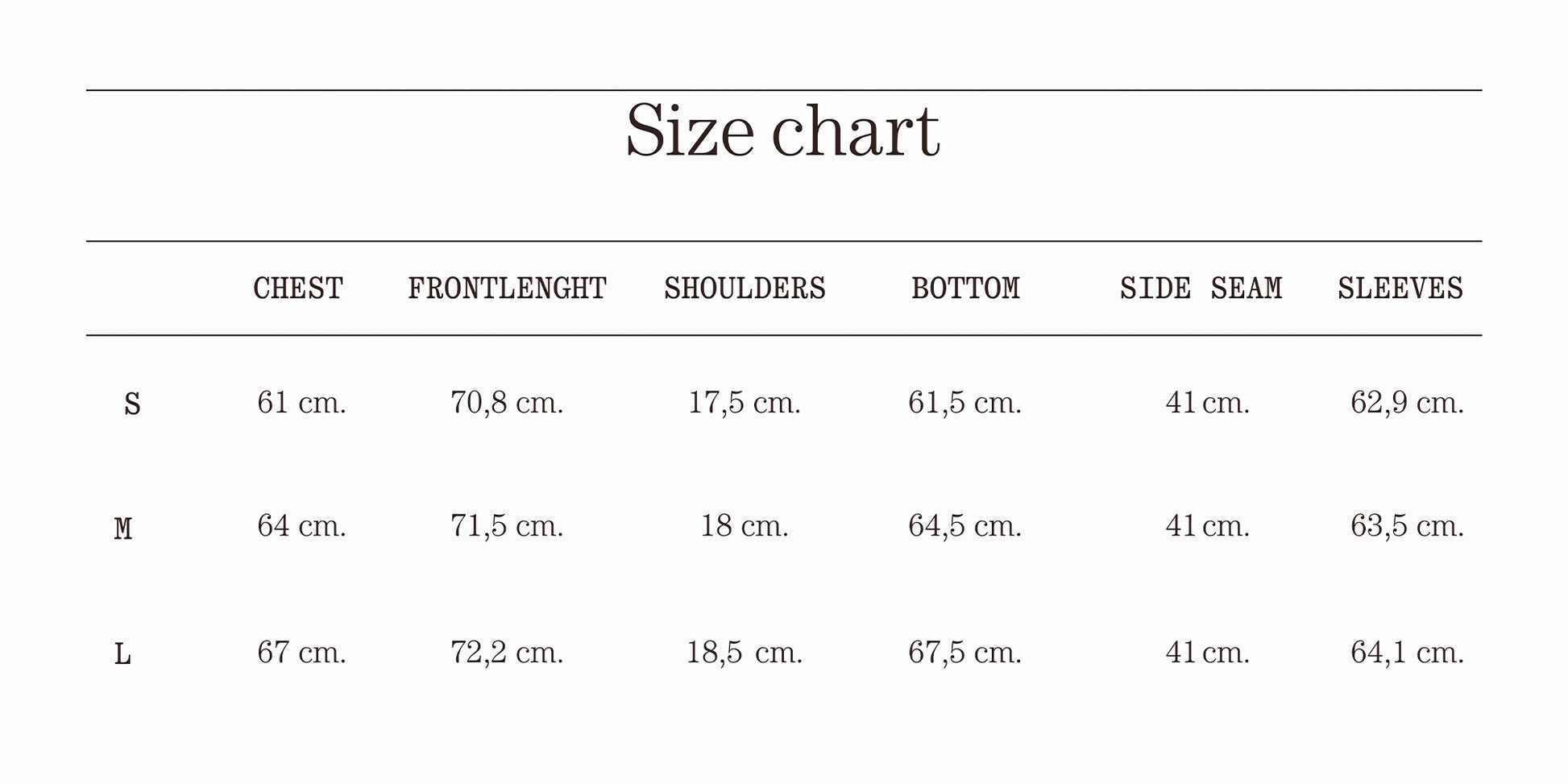Click the 17,5 cm. shoulders value
Viewport: 1568px width, 784px height.
pyautogui.click(x=745, y=402)
